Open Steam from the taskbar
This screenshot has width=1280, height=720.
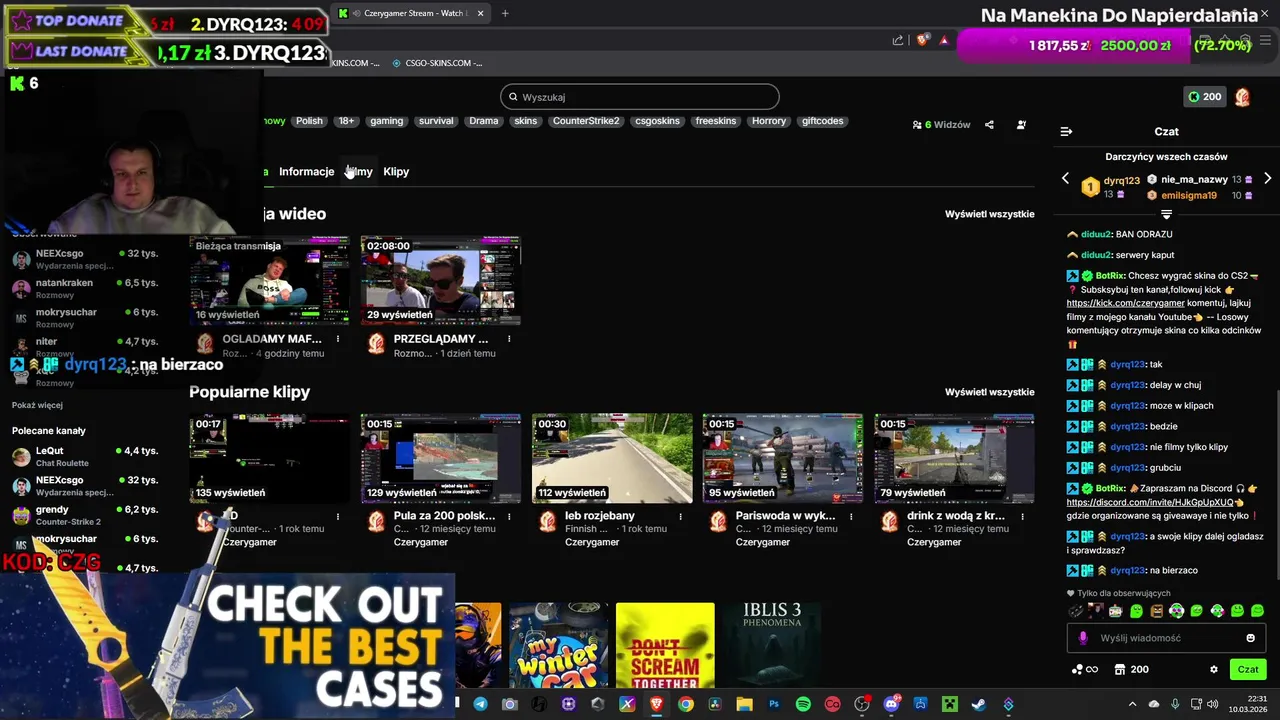point(977,704)
